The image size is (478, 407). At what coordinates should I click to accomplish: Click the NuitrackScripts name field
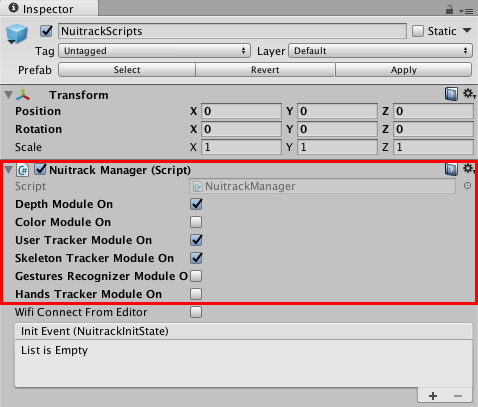click(232, 31)
